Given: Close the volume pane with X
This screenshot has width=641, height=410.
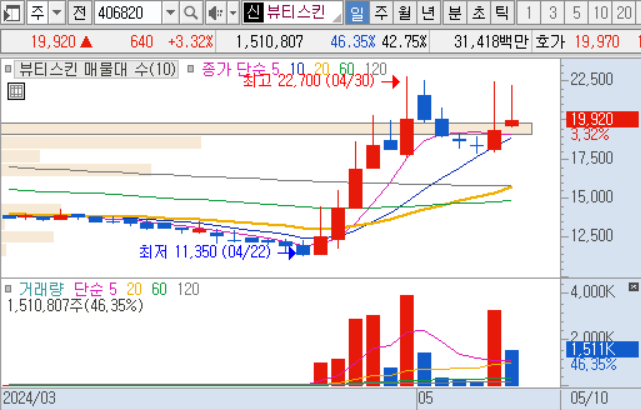Looking at the screenshot, I should coord(633,287).
